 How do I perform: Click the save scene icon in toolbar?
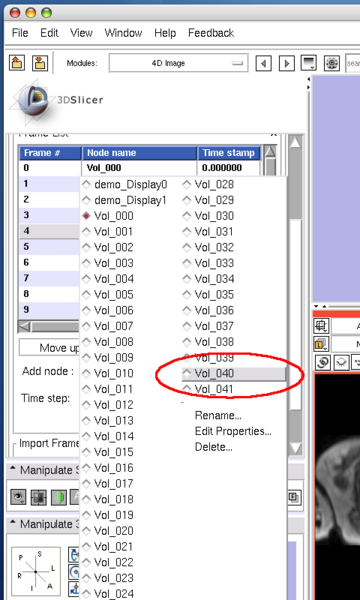[40, 62]
